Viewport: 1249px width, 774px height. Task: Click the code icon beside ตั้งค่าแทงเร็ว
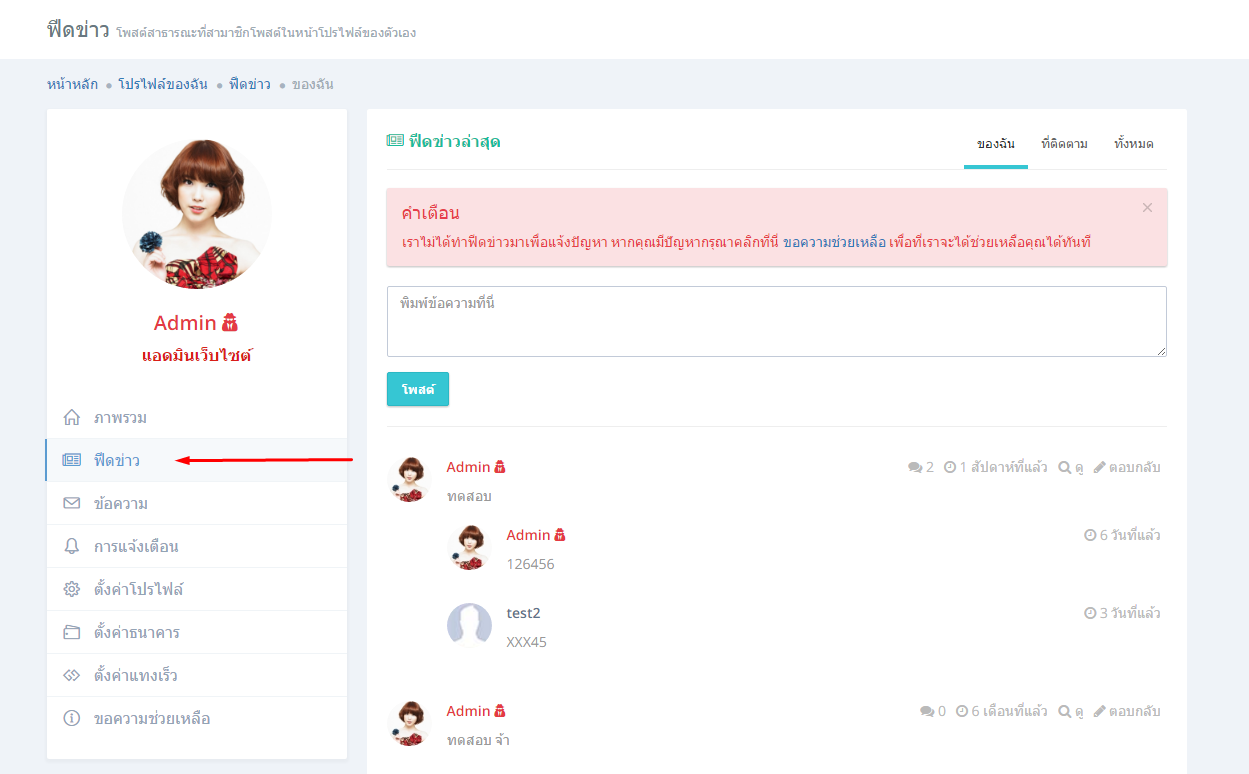tap(71, 675)
